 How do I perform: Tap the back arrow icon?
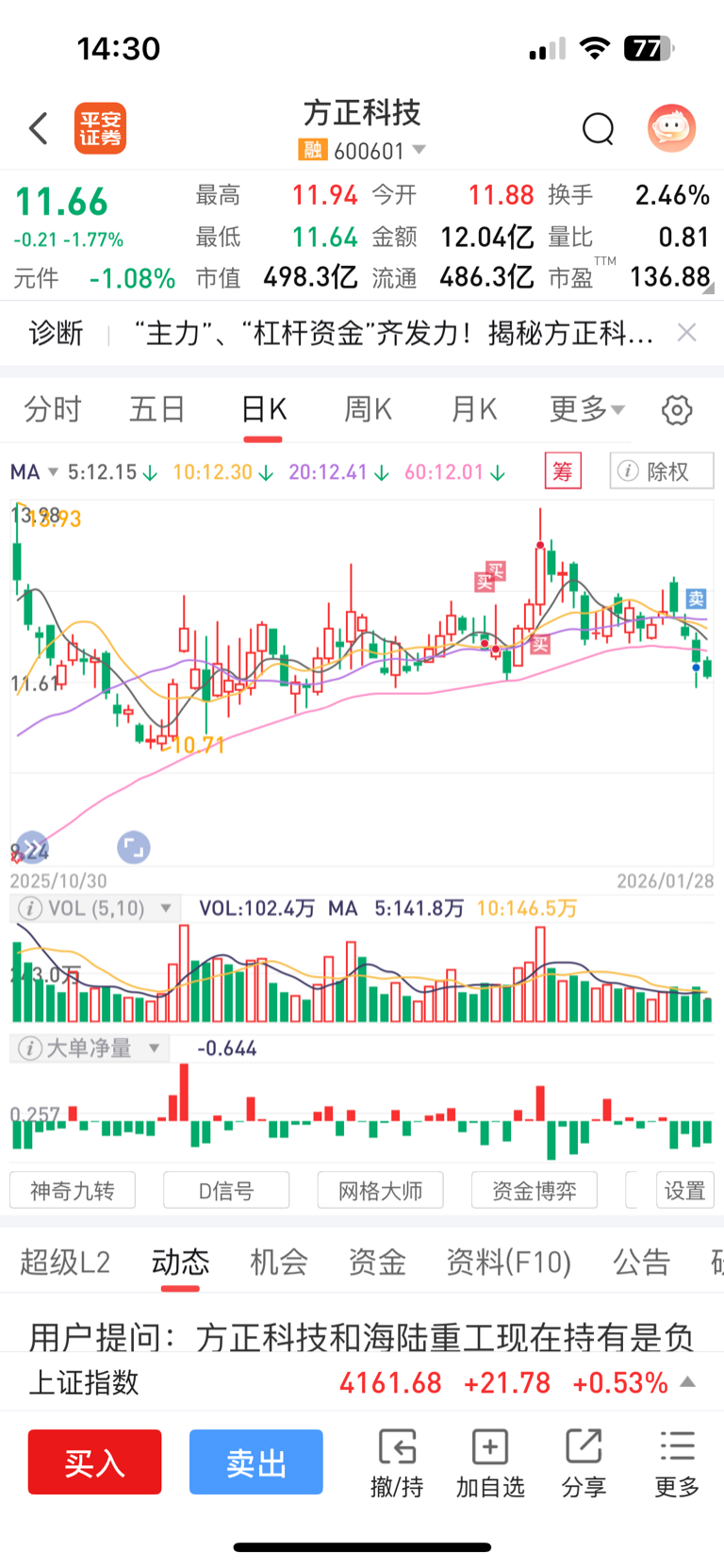click(39, 128)
